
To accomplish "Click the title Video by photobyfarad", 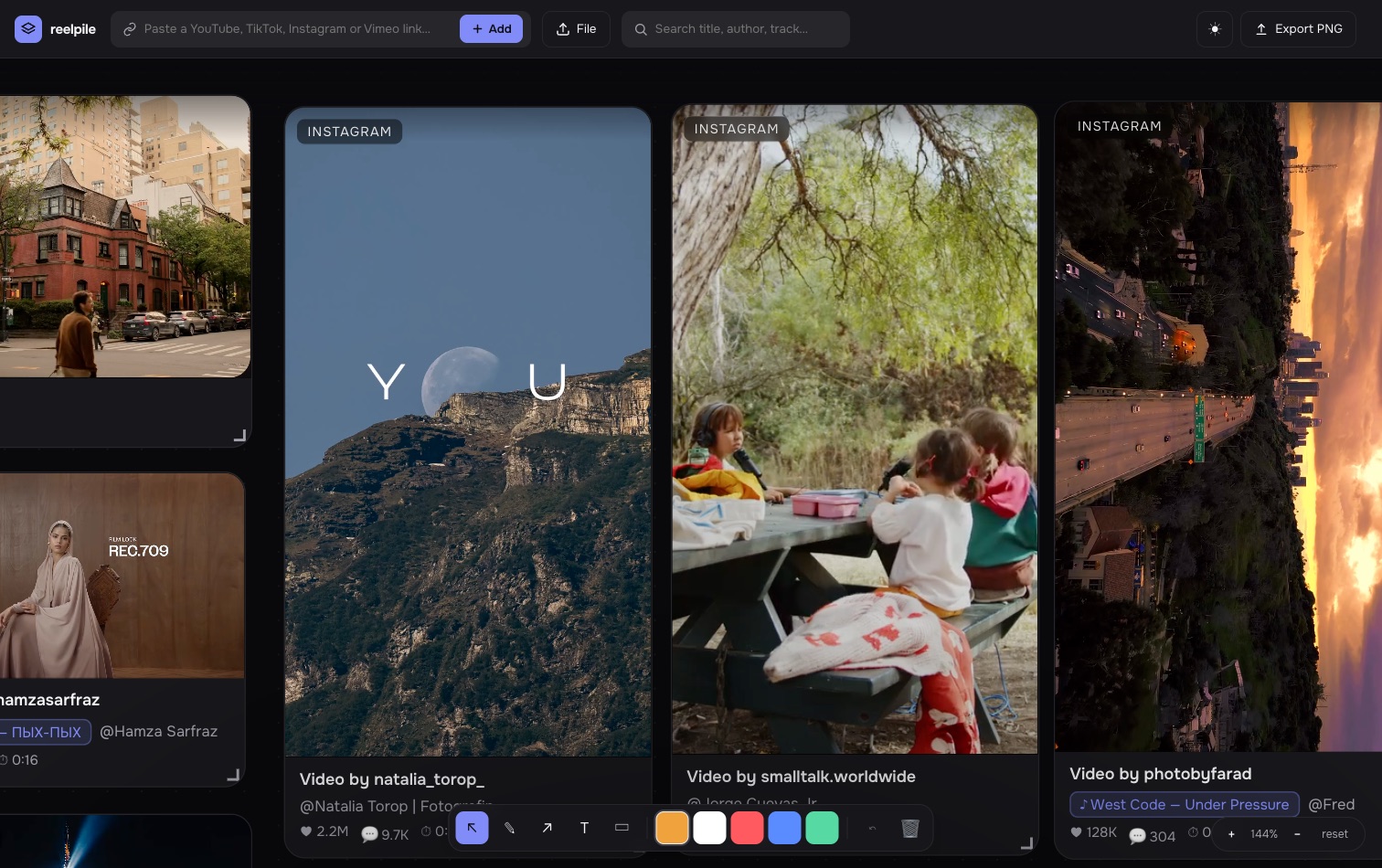I will tap(1161, 774).
